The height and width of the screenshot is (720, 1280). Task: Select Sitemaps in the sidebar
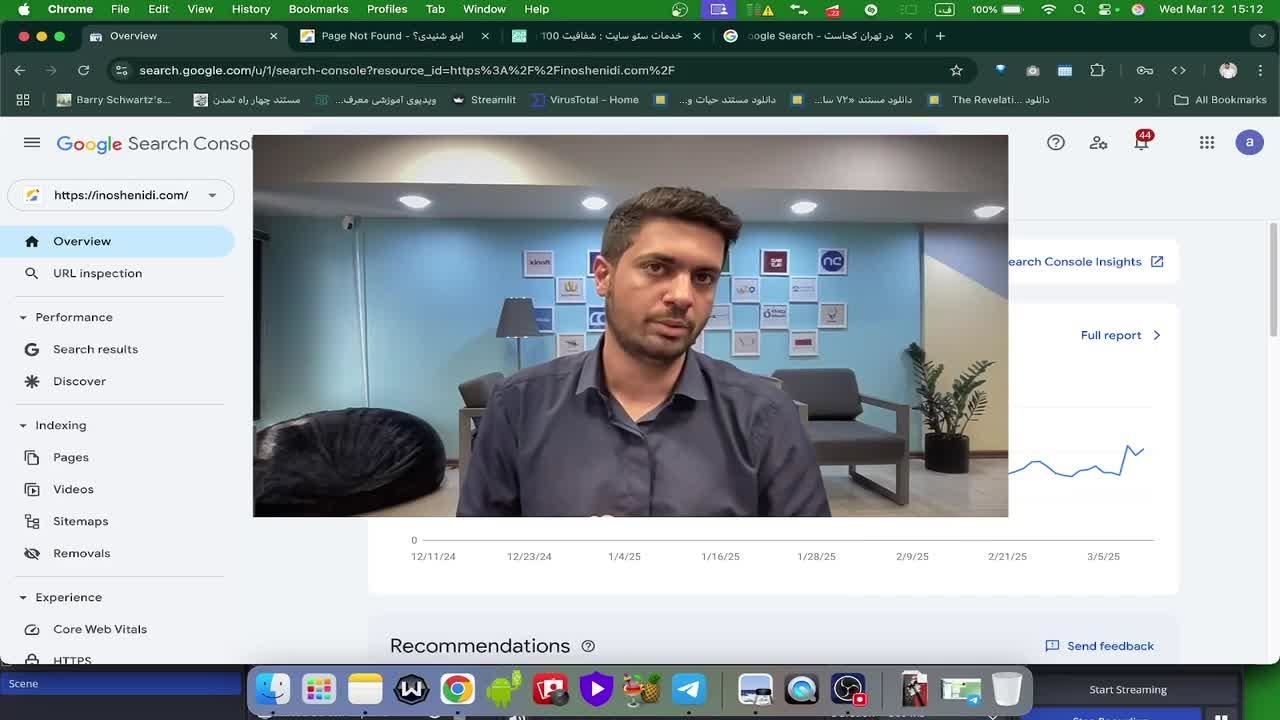80,521
